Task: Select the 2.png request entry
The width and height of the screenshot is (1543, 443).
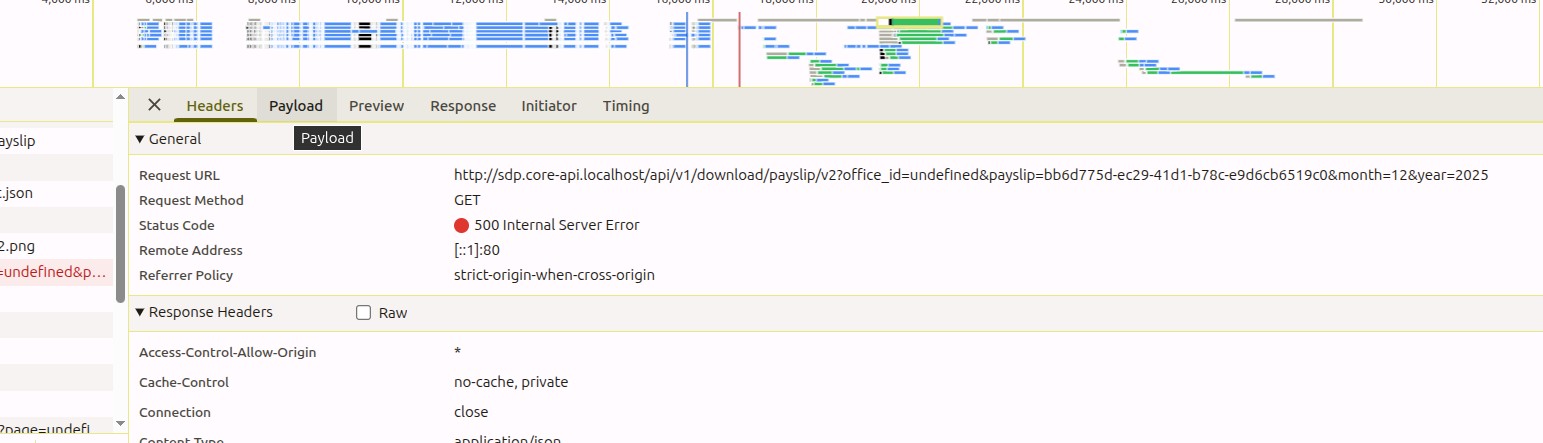Action: click(56, 246)
